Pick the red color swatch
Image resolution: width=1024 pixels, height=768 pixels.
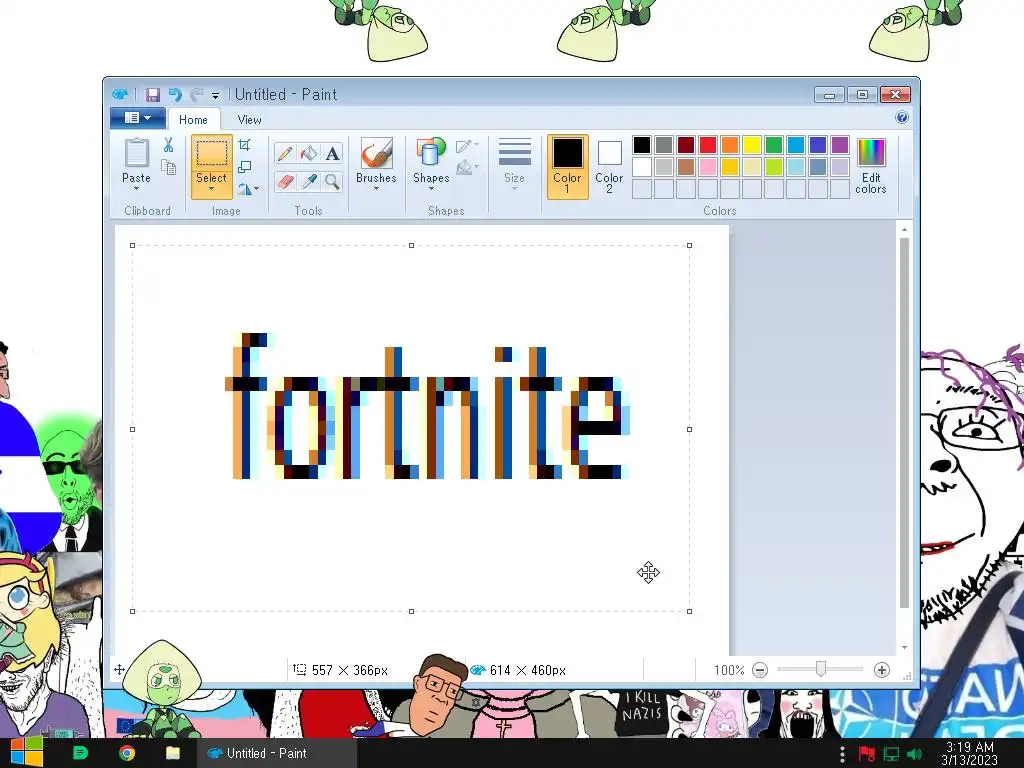coord(708,145)
